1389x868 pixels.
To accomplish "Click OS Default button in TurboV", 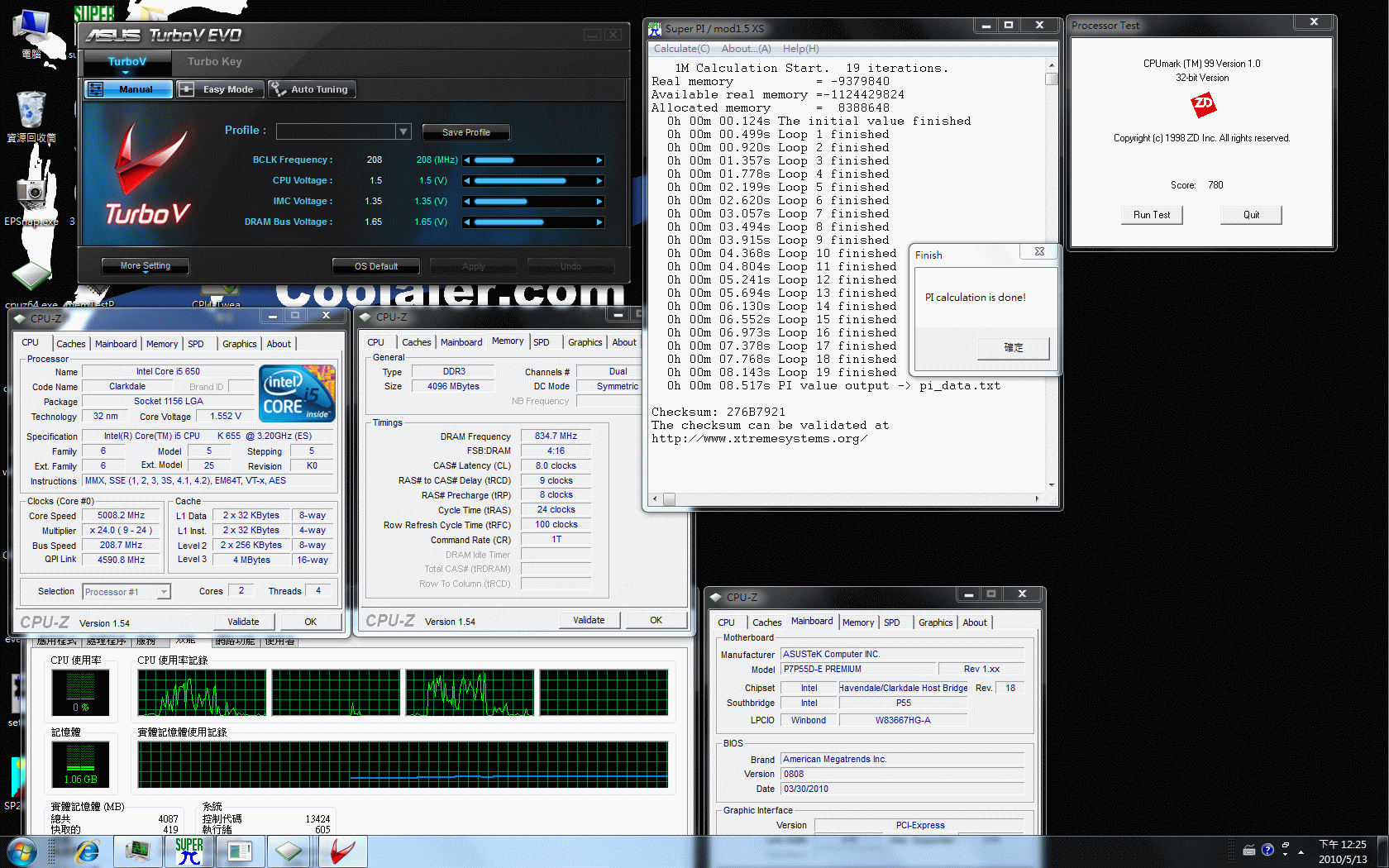I will (x=376, y=266).
